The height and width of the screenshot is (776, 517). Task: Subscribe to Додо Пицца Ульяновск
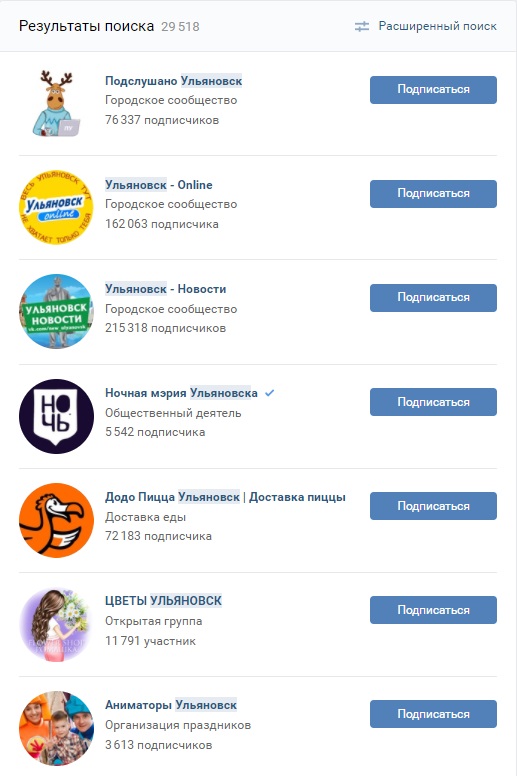(x=433, y=506)
